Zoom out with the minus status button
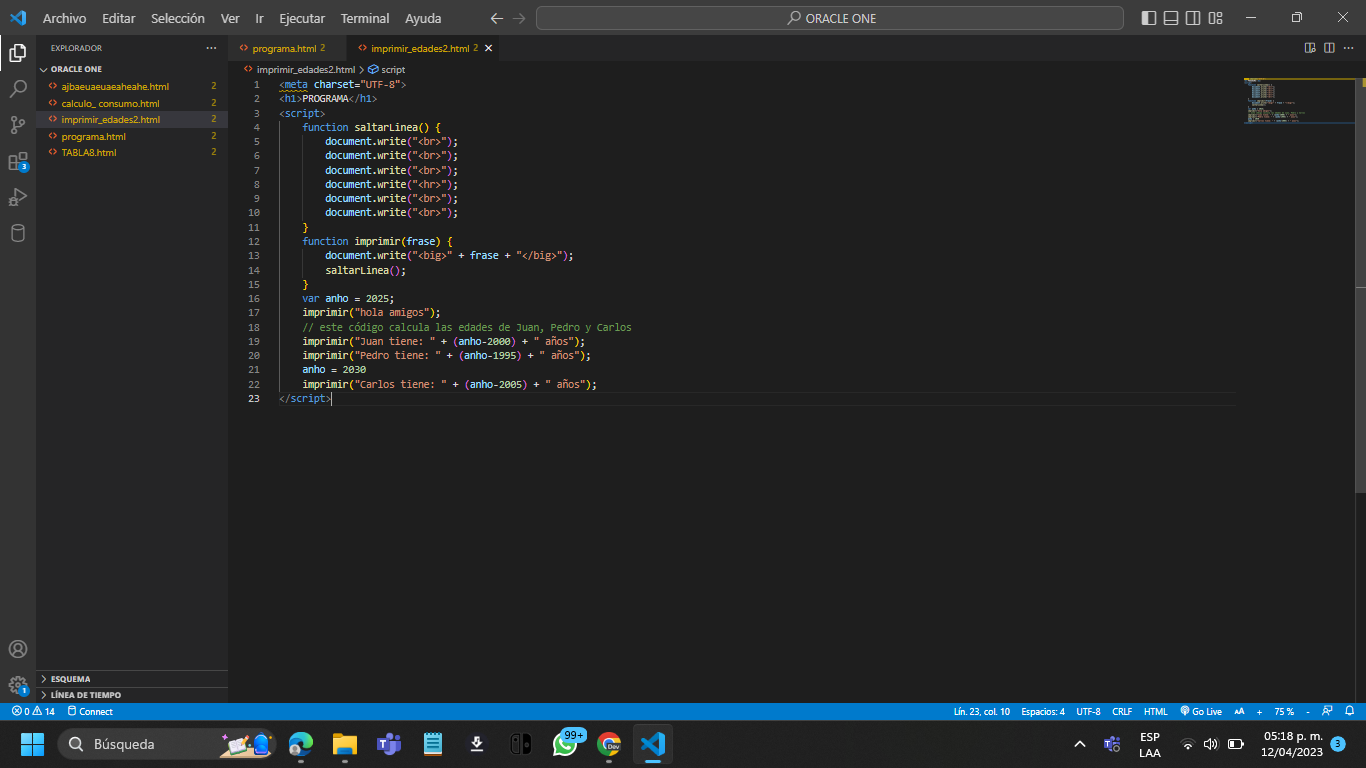Viewport: 1366px width, 768px height. (1307, 712)
